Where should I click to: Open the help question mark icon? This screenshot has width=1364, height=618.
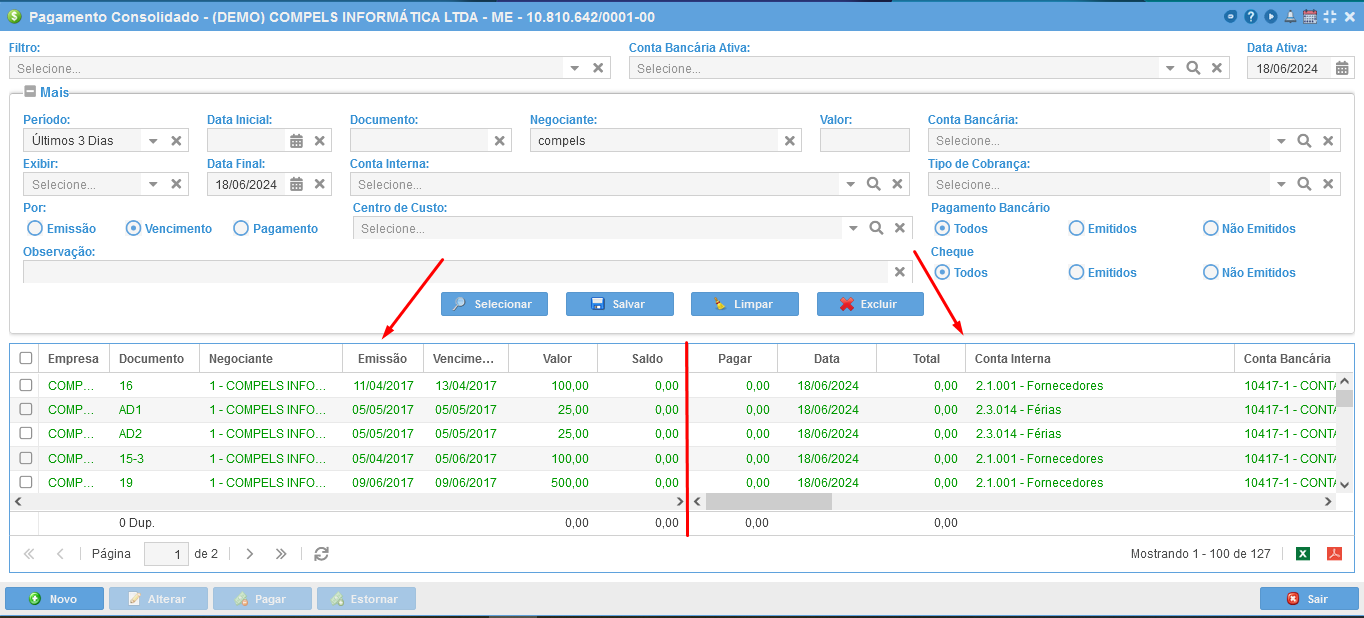pyautogui.click(x=1250, y=16)
